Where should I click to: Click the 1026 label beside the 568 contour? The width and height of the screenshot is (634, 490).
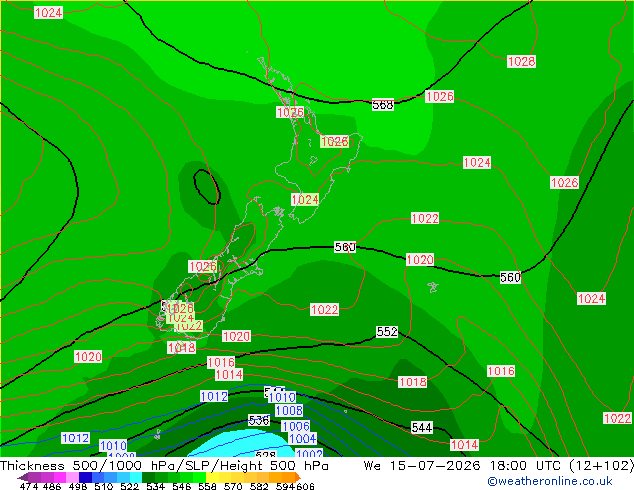tap(440, 97)
